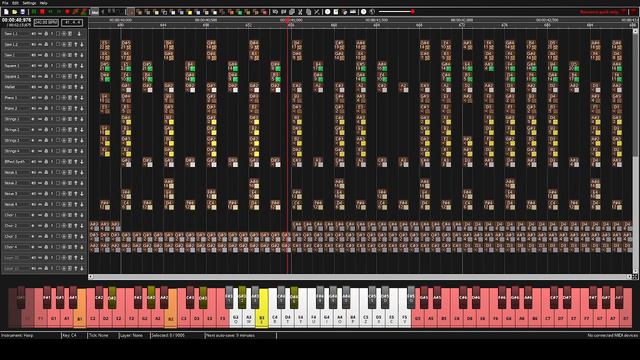Click the Strings 4 layer name field
The height and width of the screenshot is (360, 640).
pyautogui.click(x=17, y=151)
